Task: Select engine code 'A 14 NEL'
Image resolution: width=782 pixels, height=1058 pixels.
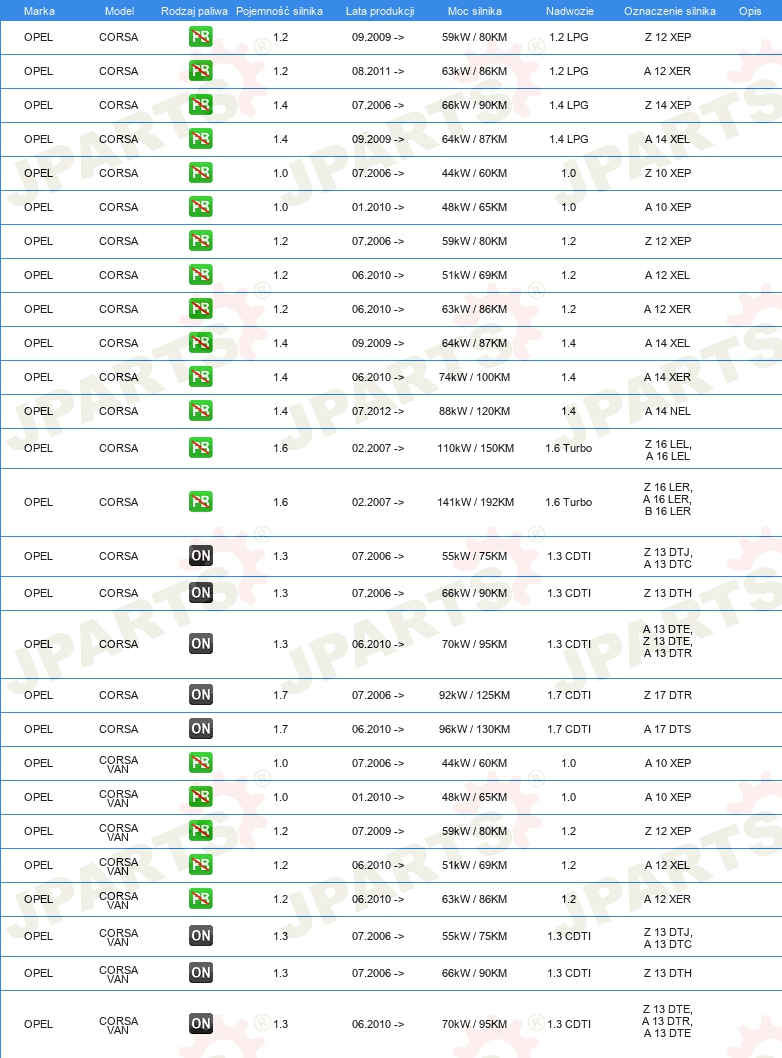Action: coord(667,411)
